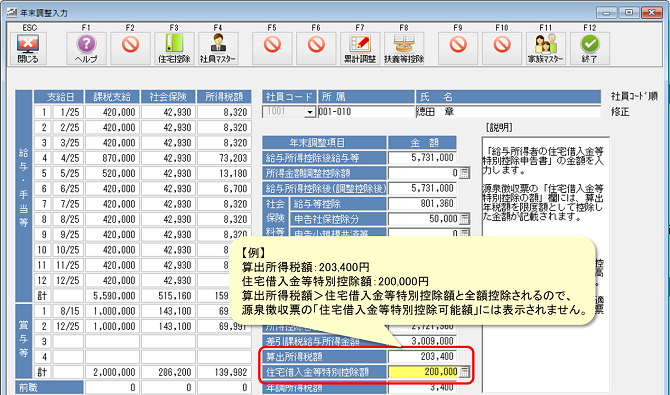Click the disabled F9 toolbar icon
This screenshot has height=395, width=670.
pyautogui.click(x=458, y=48)
